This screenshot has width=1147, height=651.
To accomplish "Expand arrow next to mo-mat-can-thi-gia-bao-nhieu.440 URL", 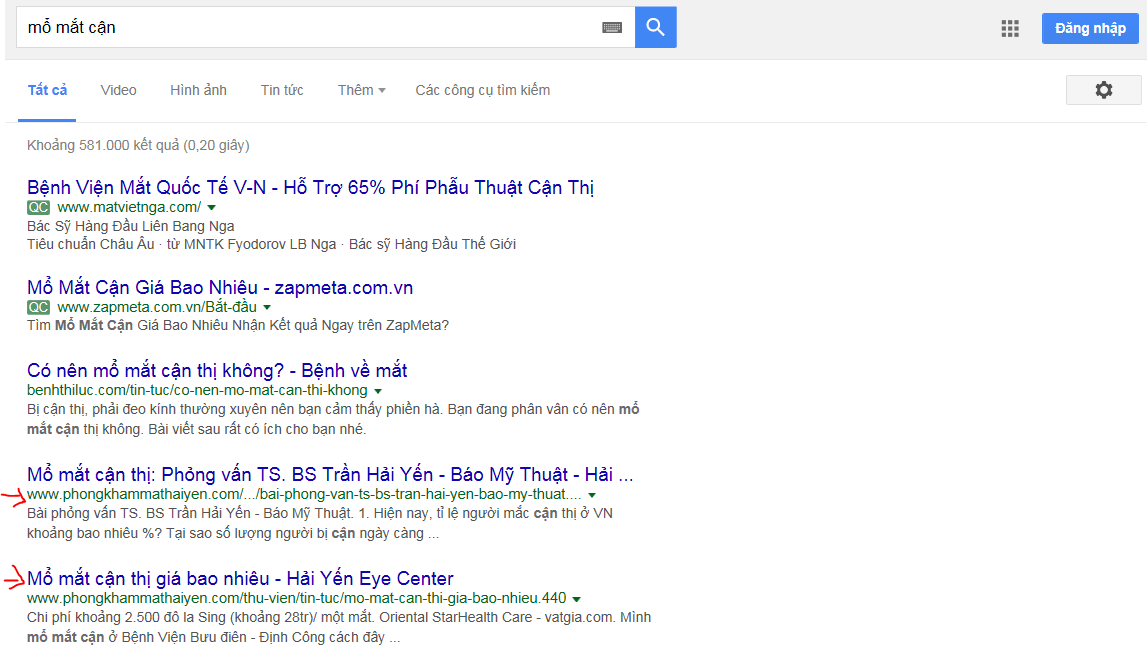I will (x=576, y=599).
